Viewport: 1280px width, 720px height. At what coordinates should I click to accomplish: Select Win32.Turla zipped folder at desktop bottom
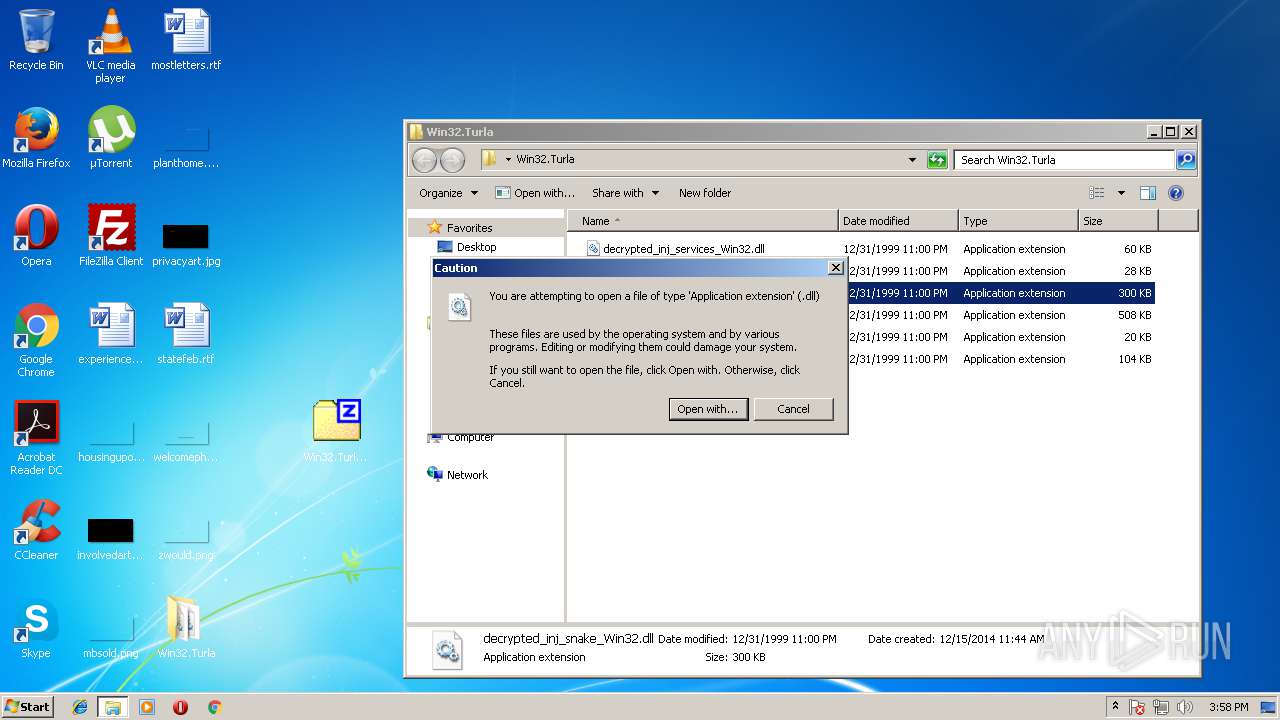click(186, 628)
